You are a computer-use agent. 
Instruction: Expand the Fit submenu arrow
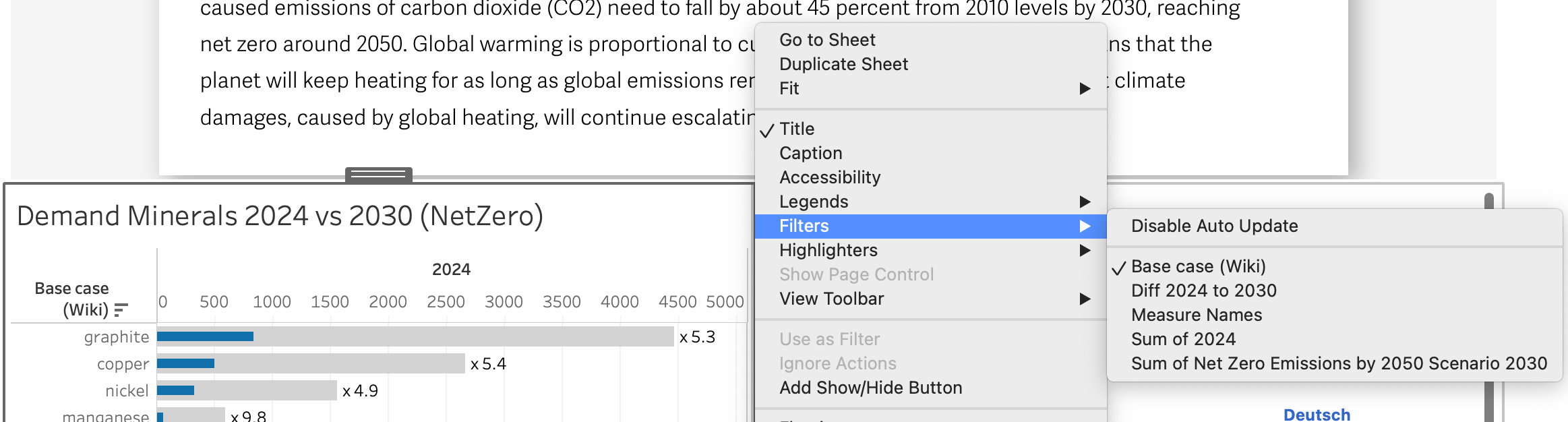click(x=1085, y=88)
